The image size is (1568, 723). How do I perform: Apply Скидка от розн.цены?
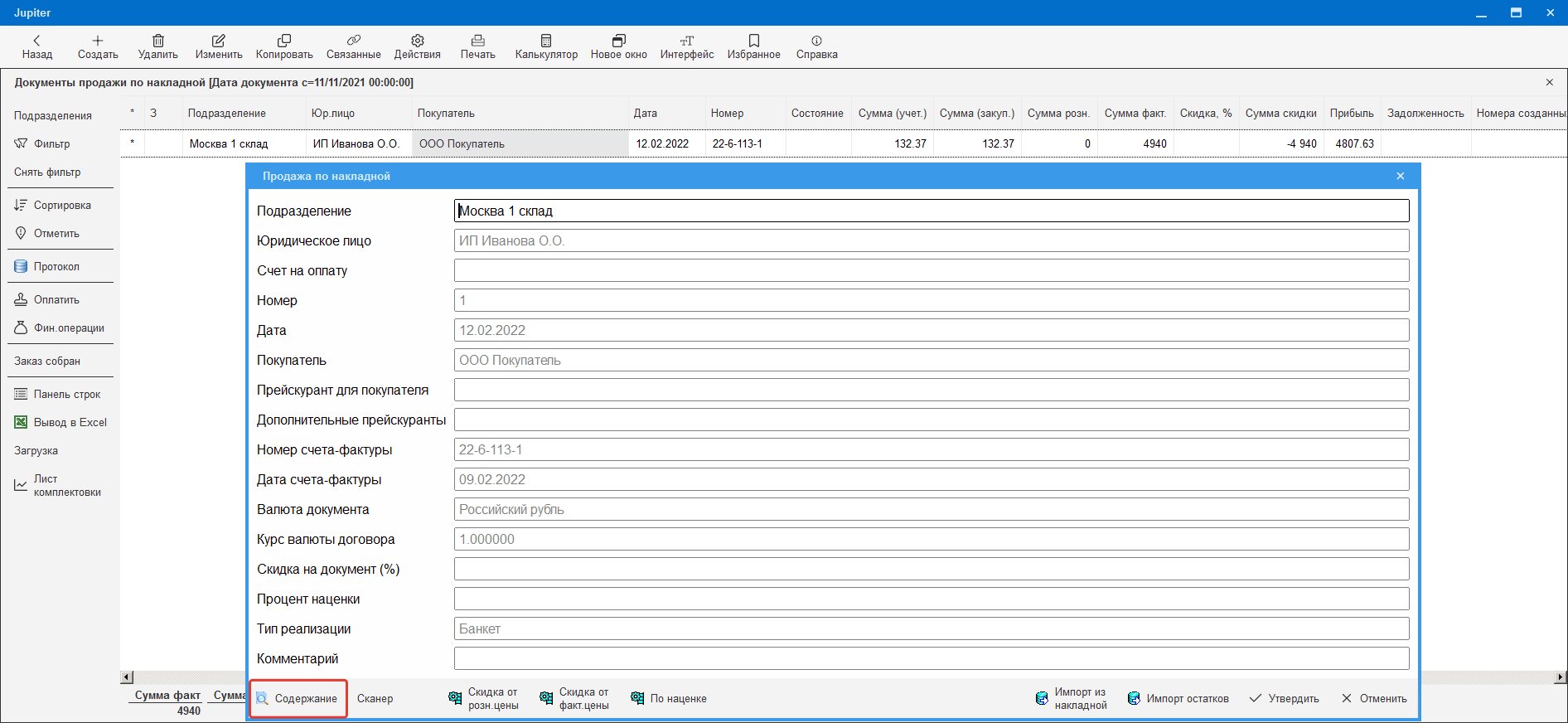point(484,698)
